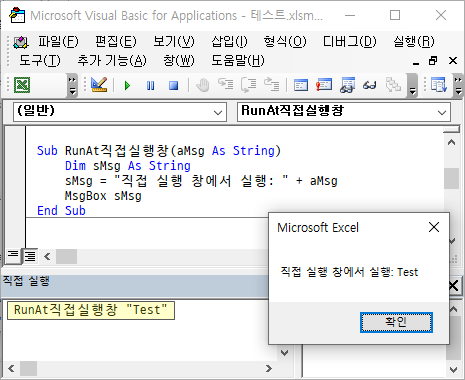
Task: Click the 직접 실행 pane title bar
Action: (135, 286)
